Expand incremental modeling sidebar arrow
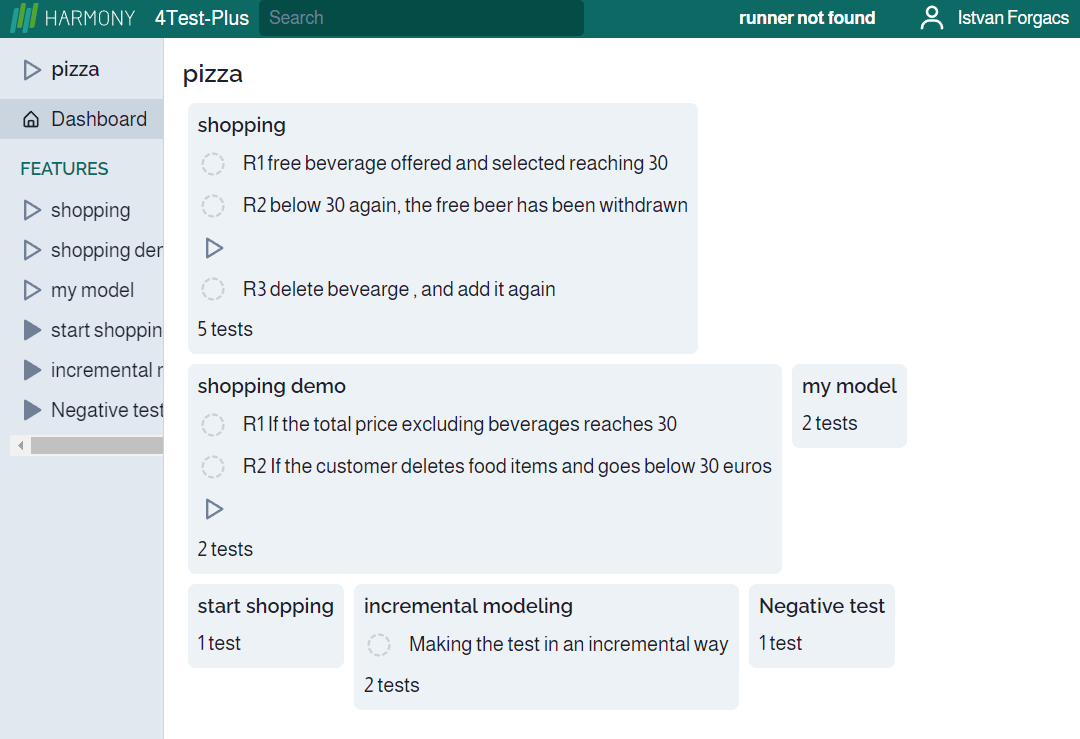The height and width of the screenshot is (739, 1080). click(32, 370)
